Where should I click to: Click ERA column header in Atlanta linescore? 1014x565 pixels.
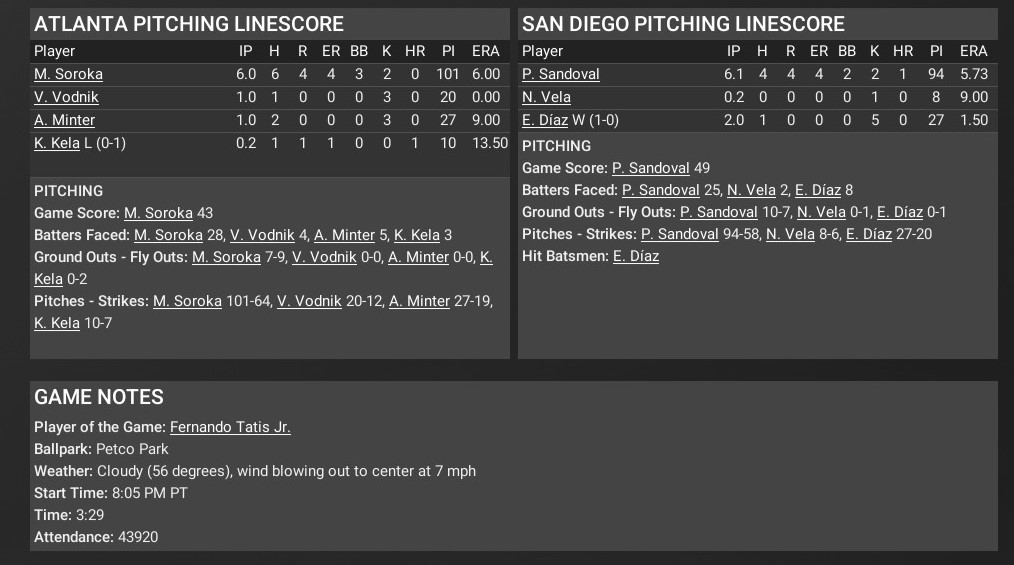click(x=485, y=51)
